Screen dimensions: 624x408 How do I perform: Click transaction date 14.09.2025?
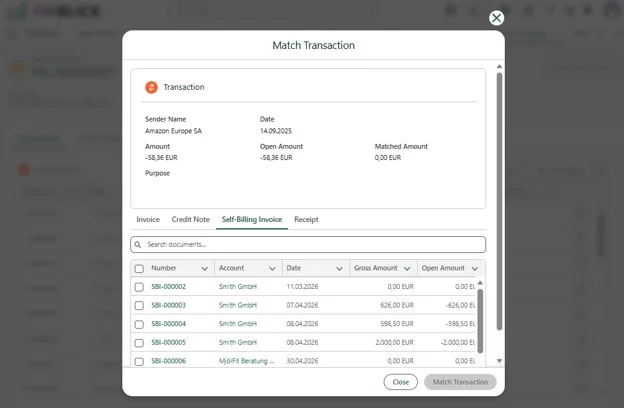click(275, 131)
